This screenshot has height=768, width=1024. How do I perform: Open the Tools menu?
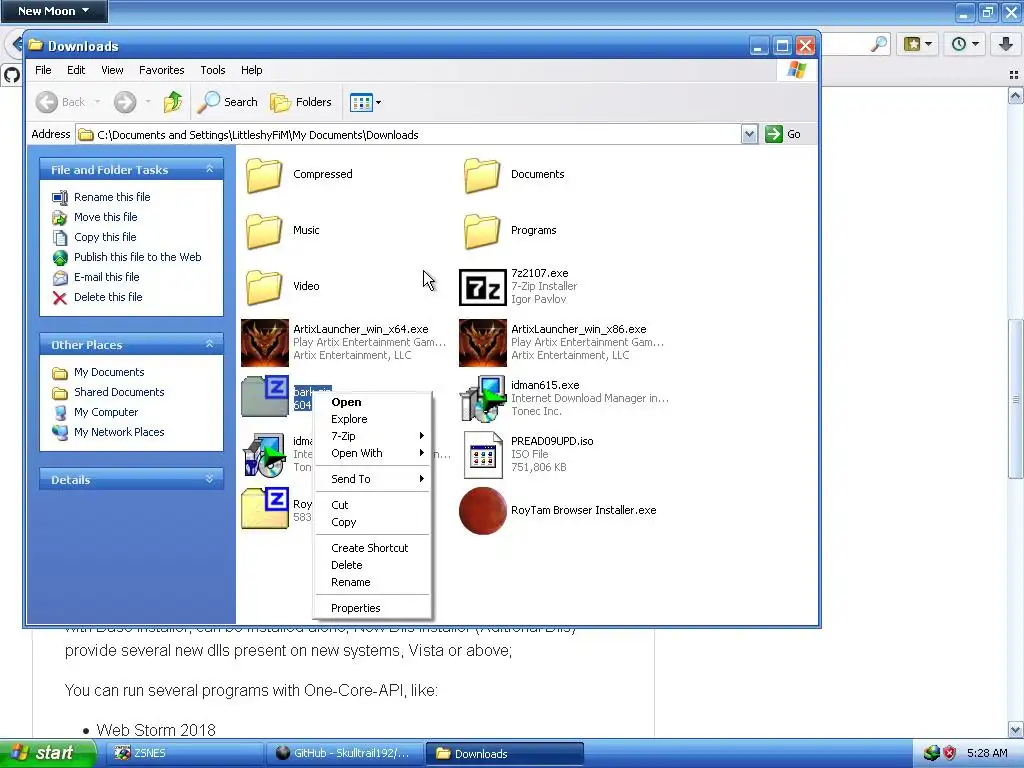[212, 70]
